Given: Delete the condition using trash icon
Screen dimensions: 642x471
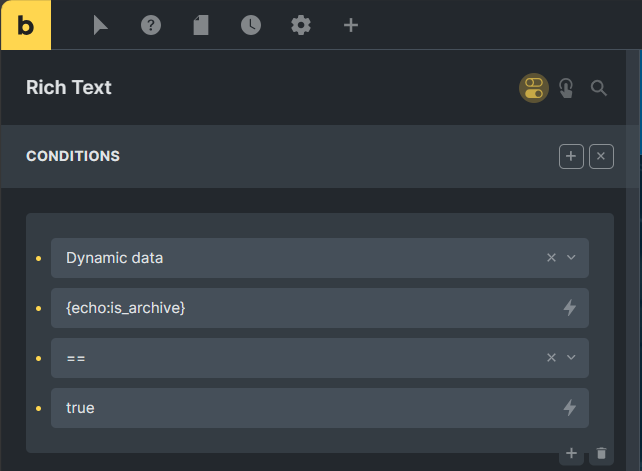Looking at the screenshot, I should 601,453.
